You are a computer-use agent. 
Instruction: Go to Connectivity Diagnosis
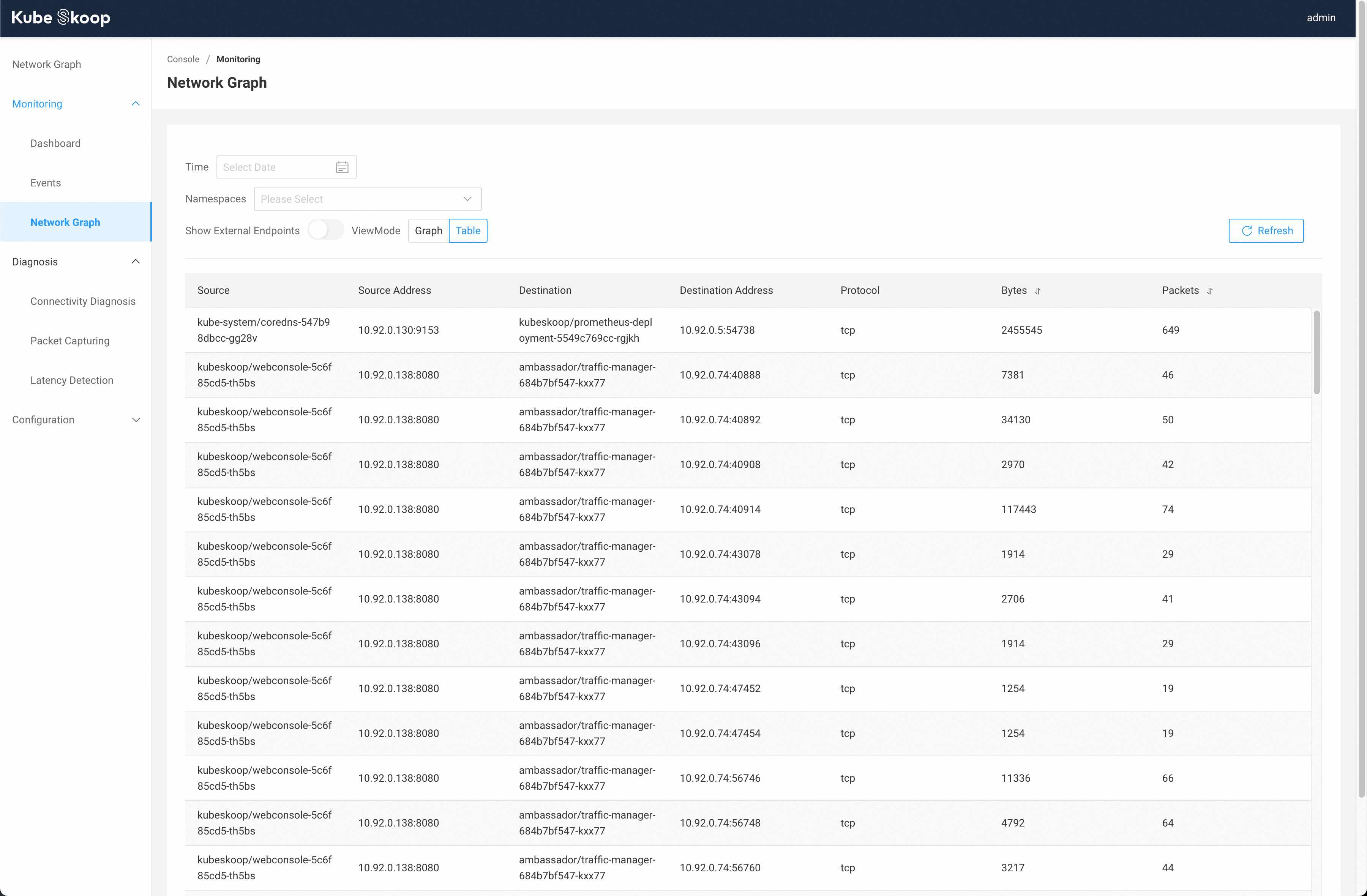83,301
